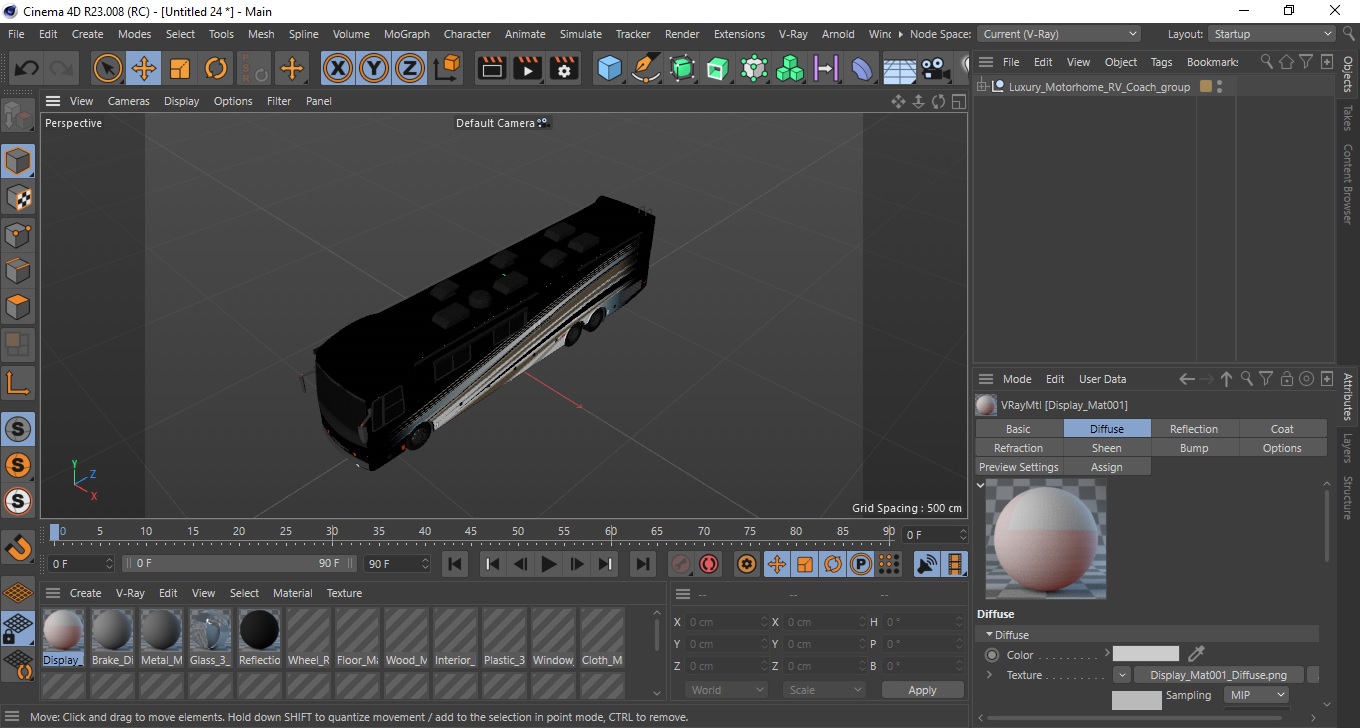
Task: Select the Luxury_Motorhome_RV_Coach_group object
Action: point(1099,87)
